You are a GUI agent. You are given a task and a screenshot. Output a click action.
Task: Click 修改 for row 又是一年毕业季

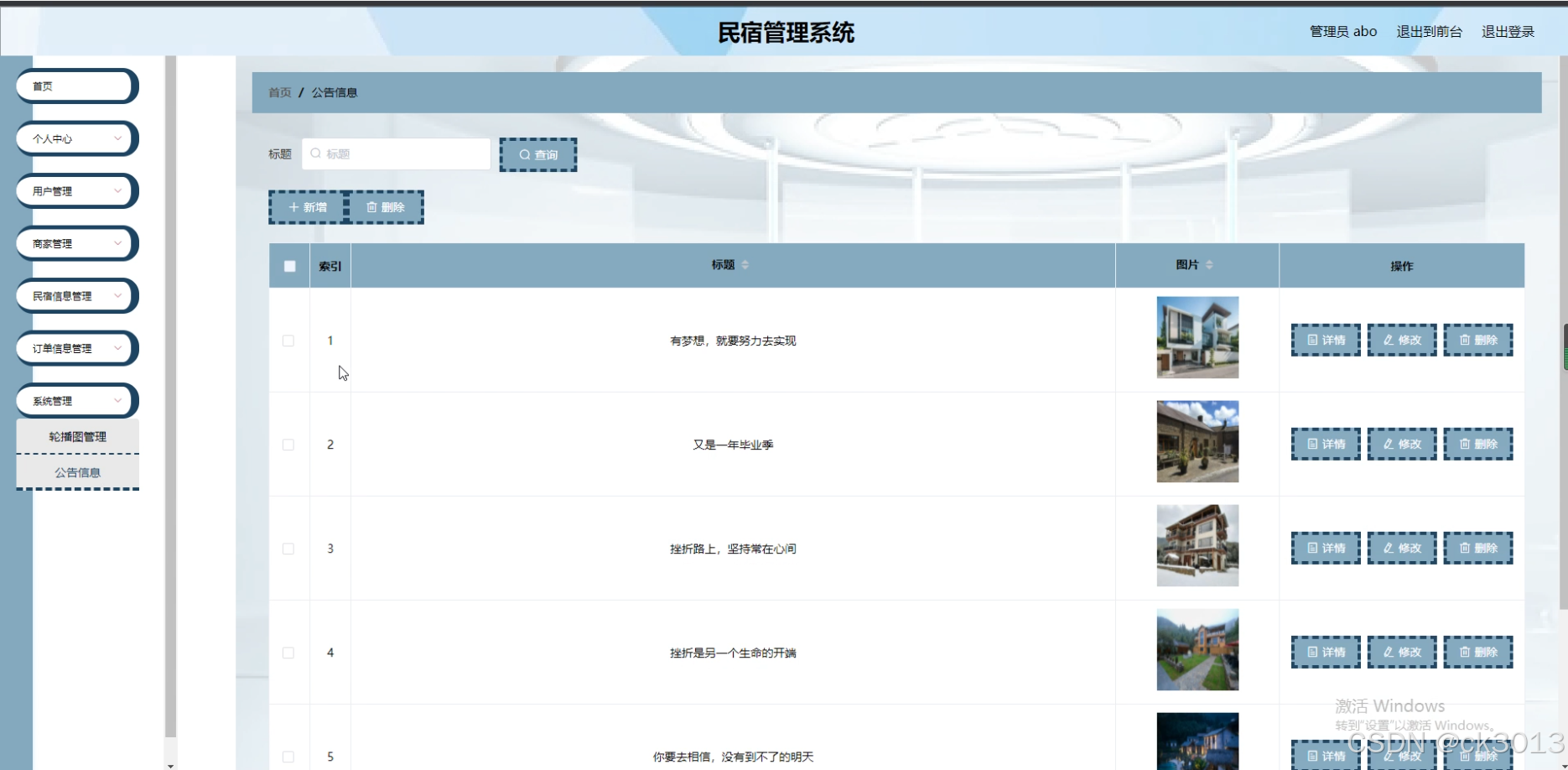(x=1402, y=444)
